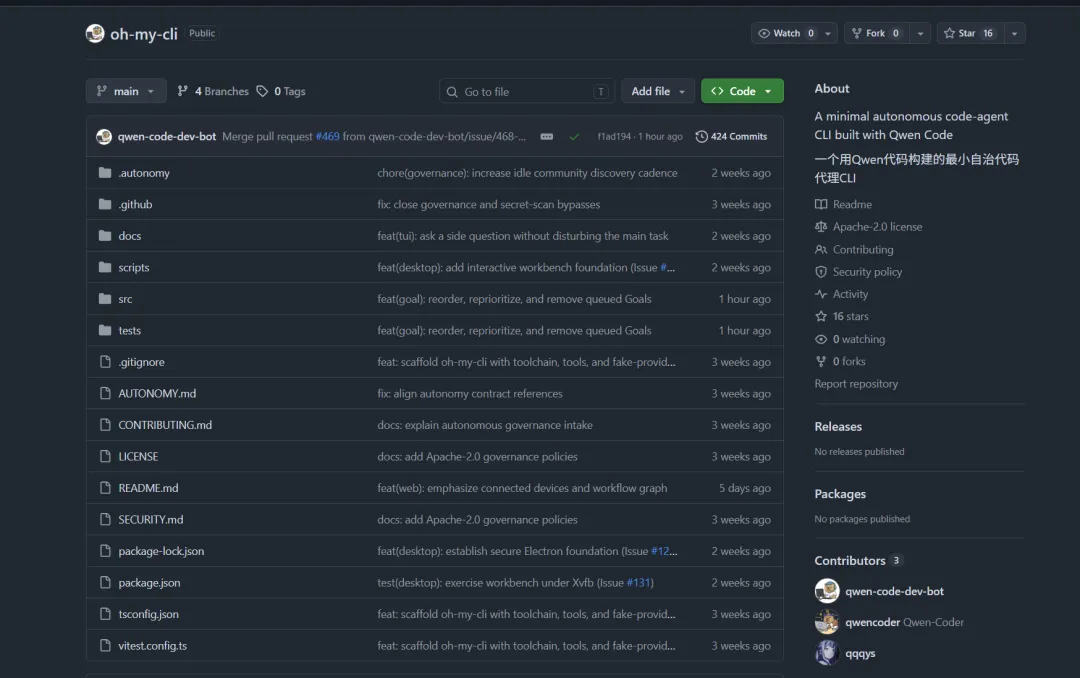This screenshot has height=678, width=1080.
Task: Click the Readme book icon
Action: pos(821,204)
